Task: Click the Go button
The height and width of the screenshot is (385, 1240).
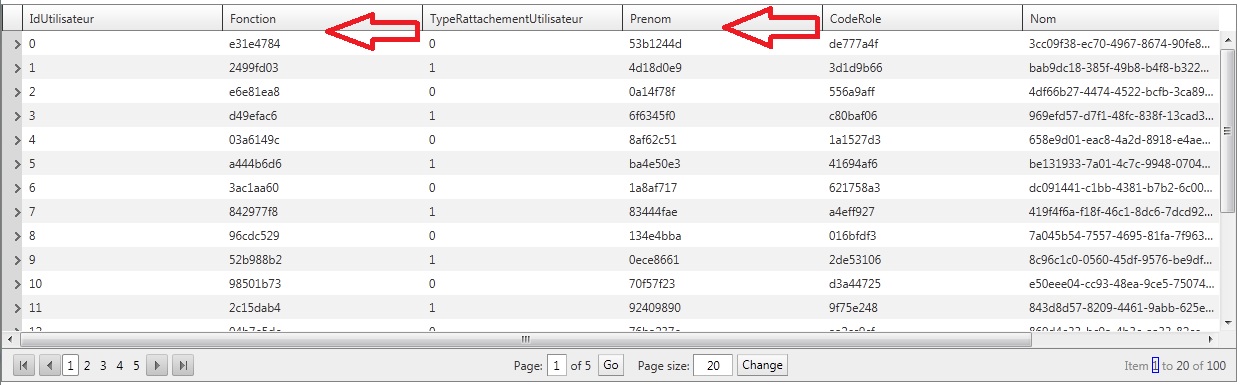Action: pos(611,366)
